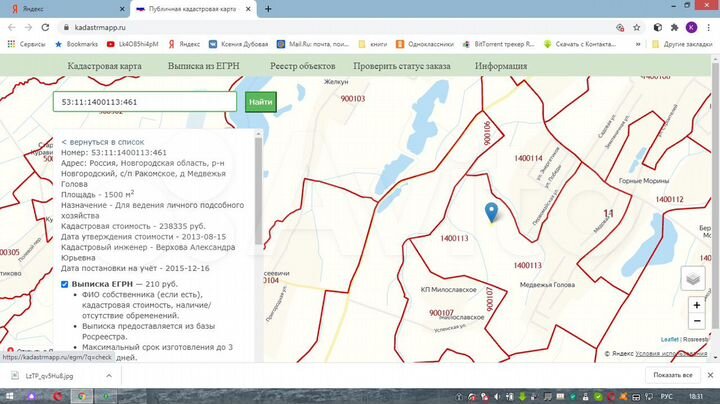Open the Chrome profile avatar menu
Image resolution: width=720 pixels, height=404 pixels.
point(690,27)
